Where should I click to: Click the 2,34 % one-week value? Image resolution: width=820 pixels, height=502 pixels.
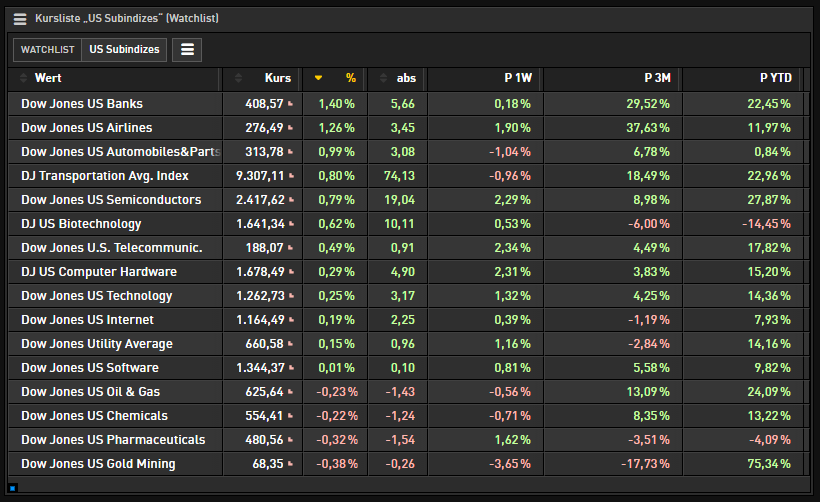512,248
